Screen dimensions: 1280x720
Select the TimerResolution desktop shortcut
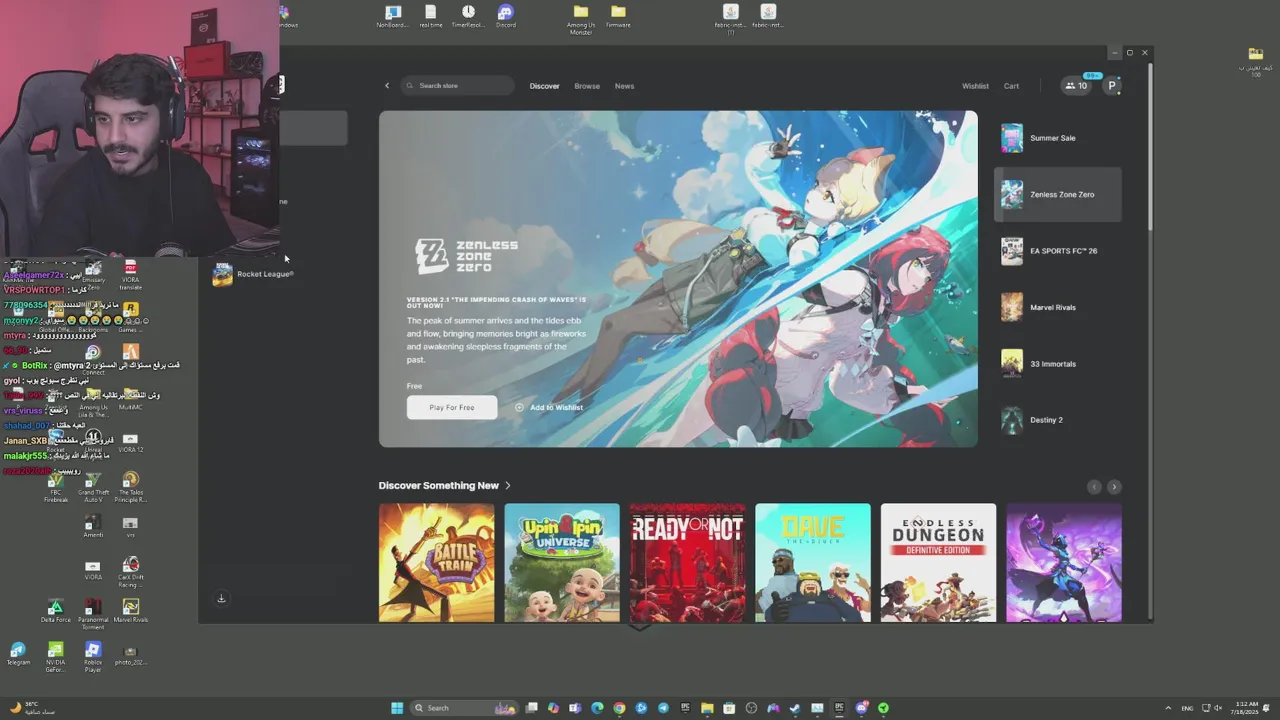[x=468, y=16]
